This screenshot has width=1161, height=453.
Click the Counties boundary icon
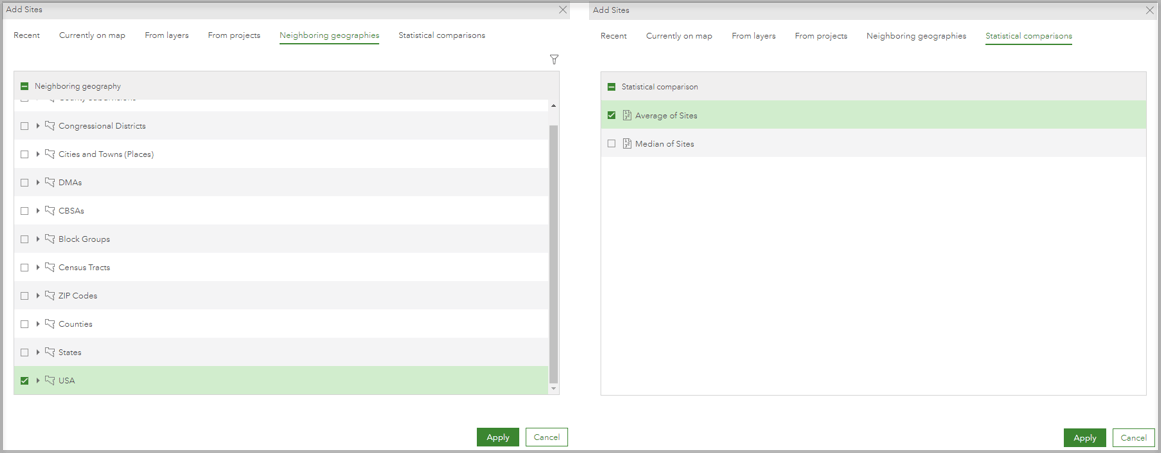pos(50,323)
